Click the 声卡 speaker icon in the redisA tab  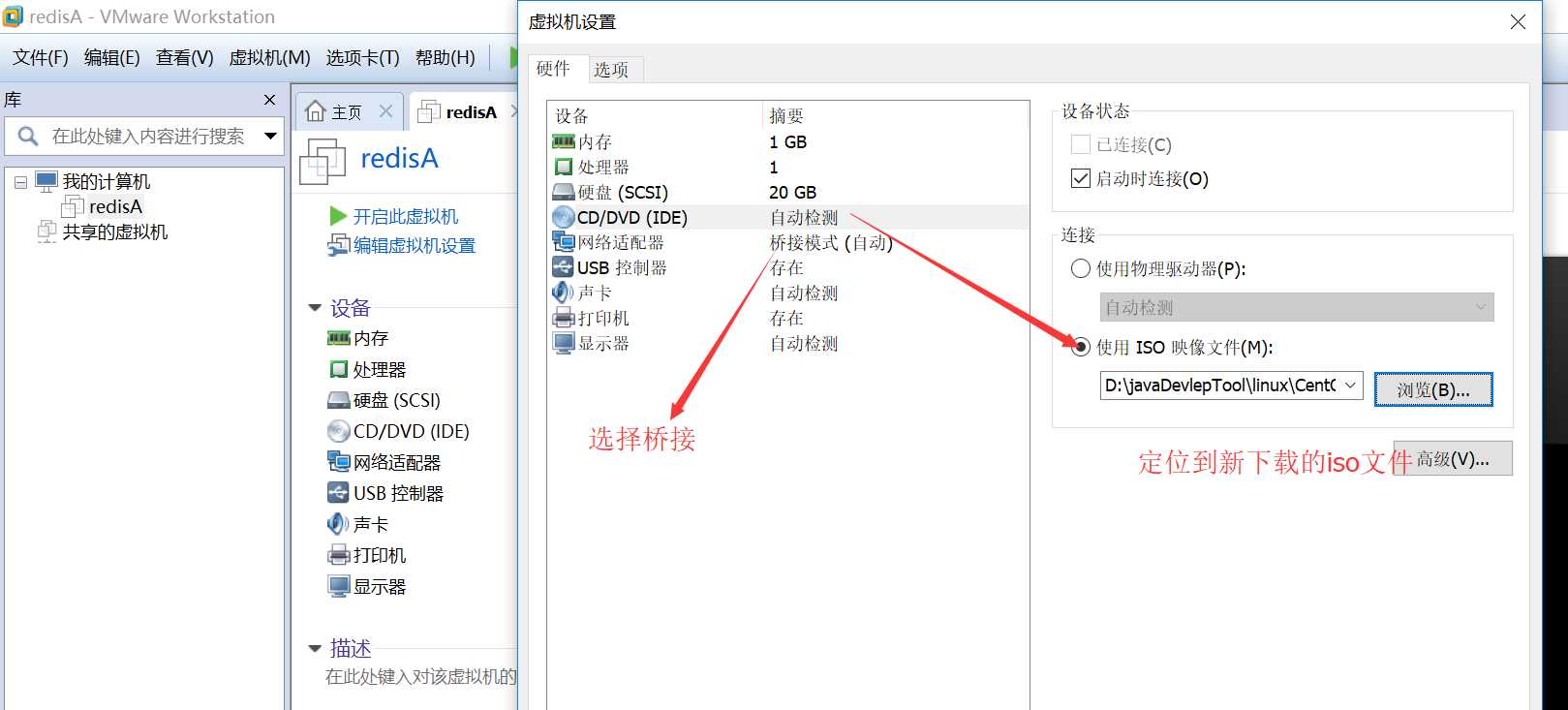point(338,524)
